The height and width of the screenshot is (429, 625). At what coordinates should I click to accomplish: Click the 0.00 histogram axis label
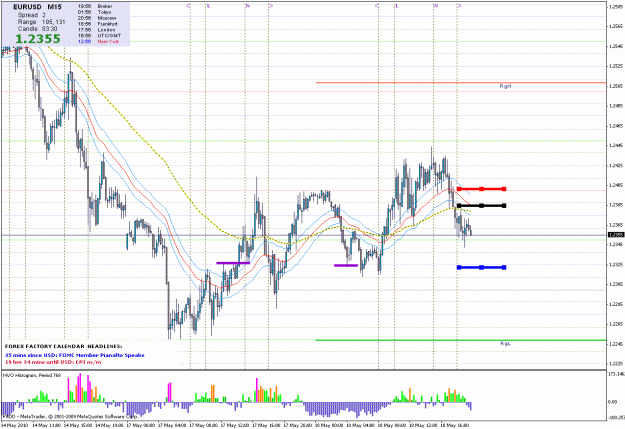point(613,402)
